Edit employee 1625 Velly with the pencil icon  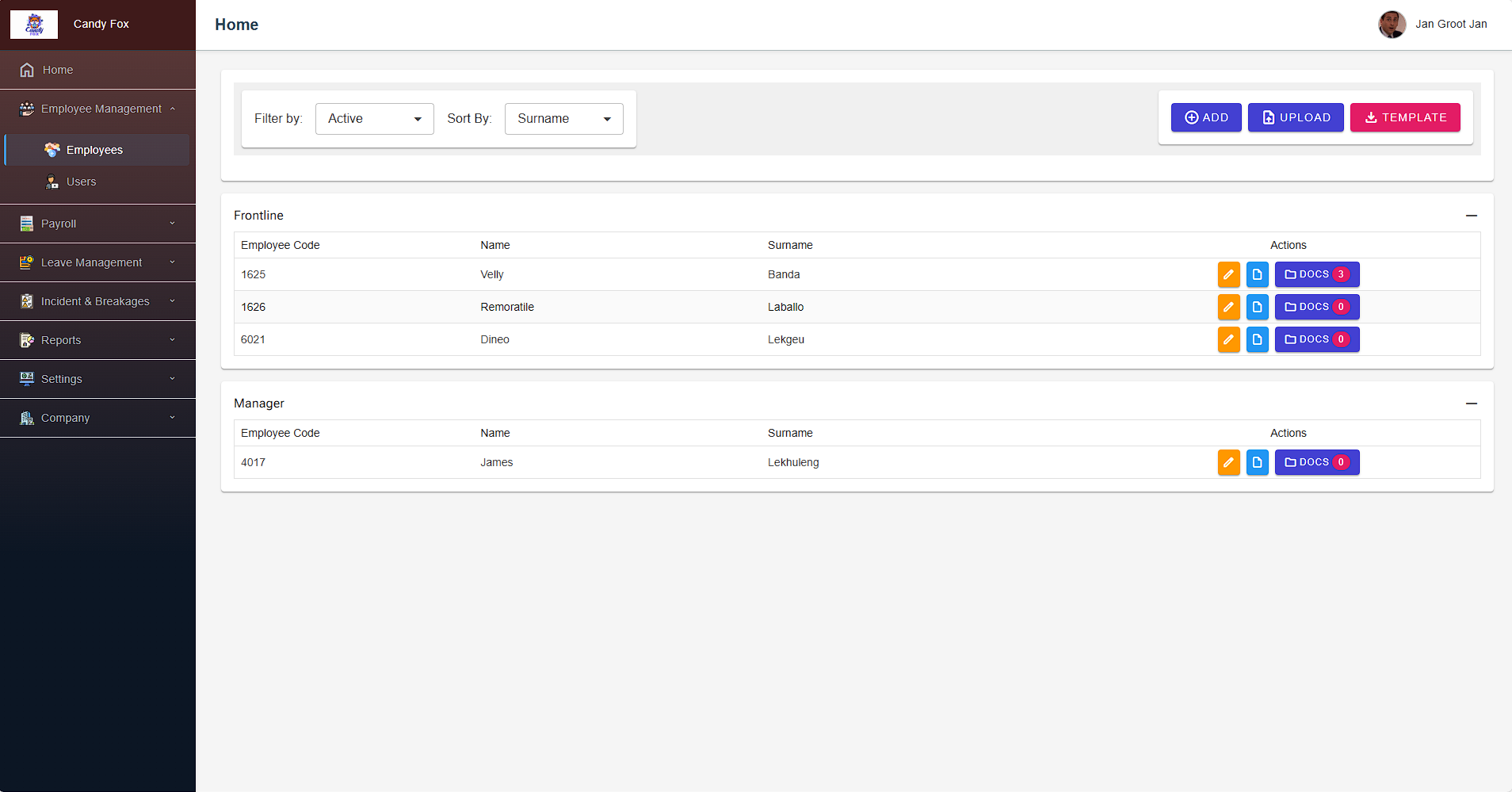click(x=1229, y=274)
